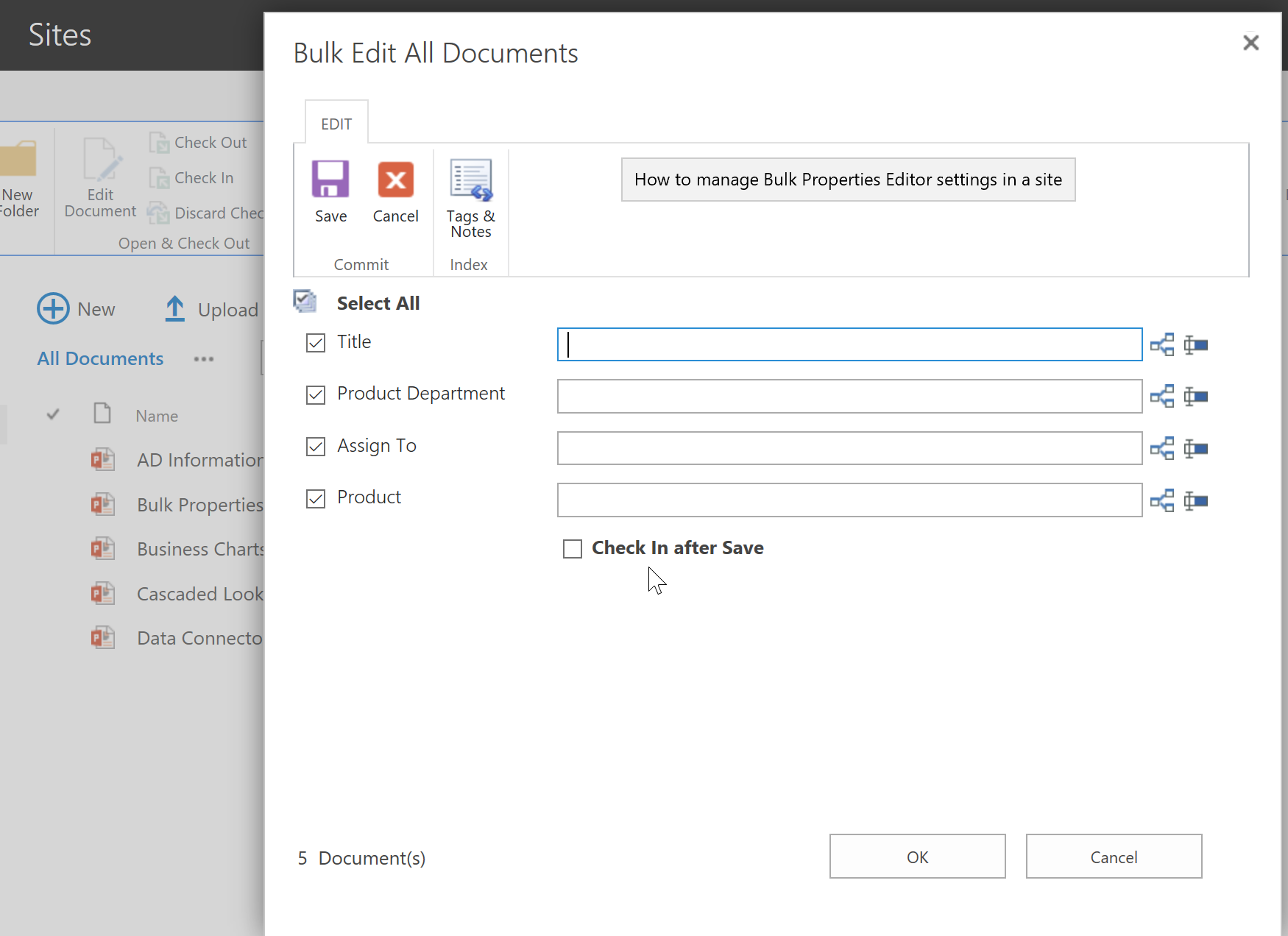Click the Save icon in Commit group
Screen dimensions: 1288x936
330,180
